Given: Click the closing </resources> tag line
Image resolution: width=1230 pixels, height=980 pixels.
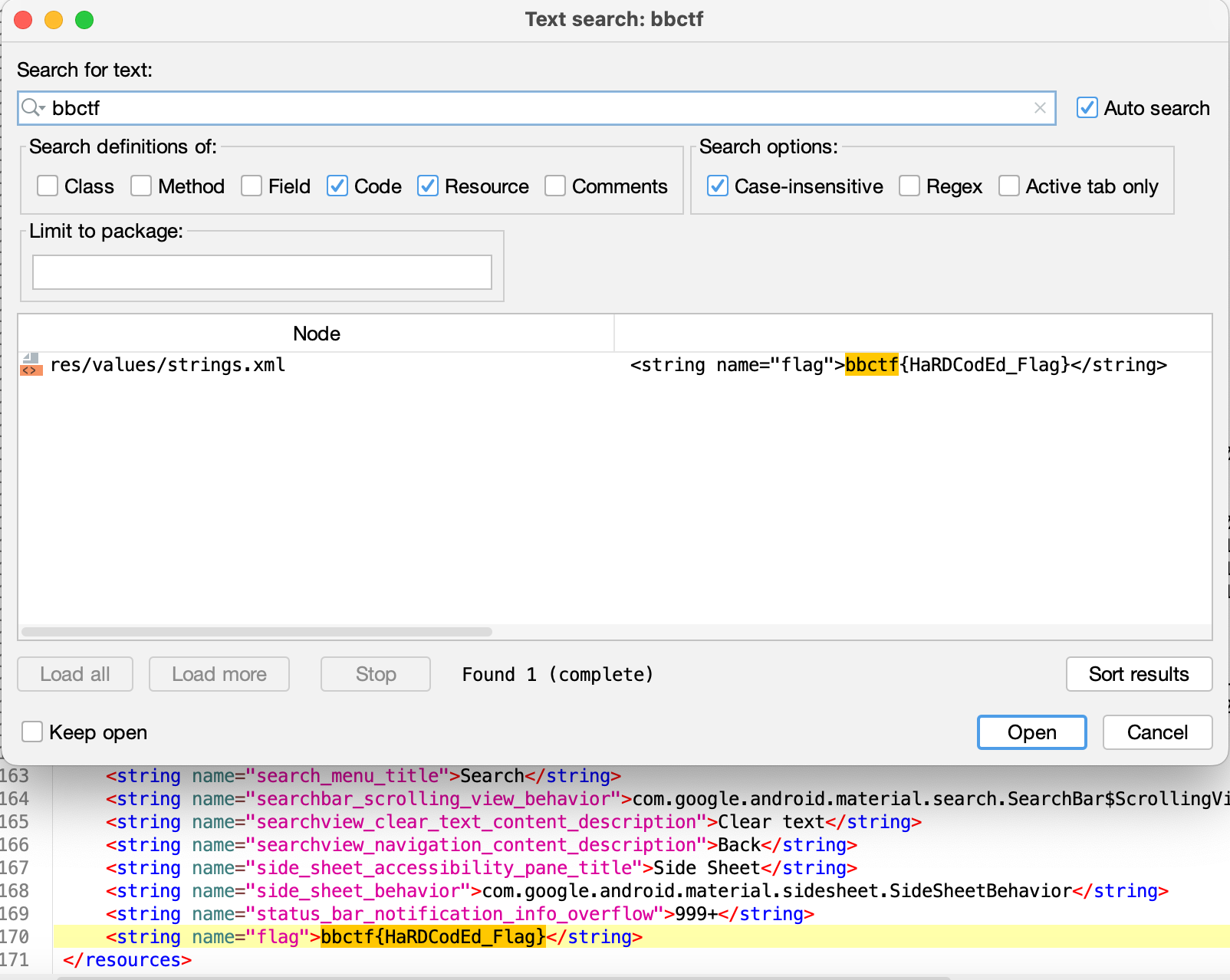Looking at the screenshot, I should (x=127, y=960).
